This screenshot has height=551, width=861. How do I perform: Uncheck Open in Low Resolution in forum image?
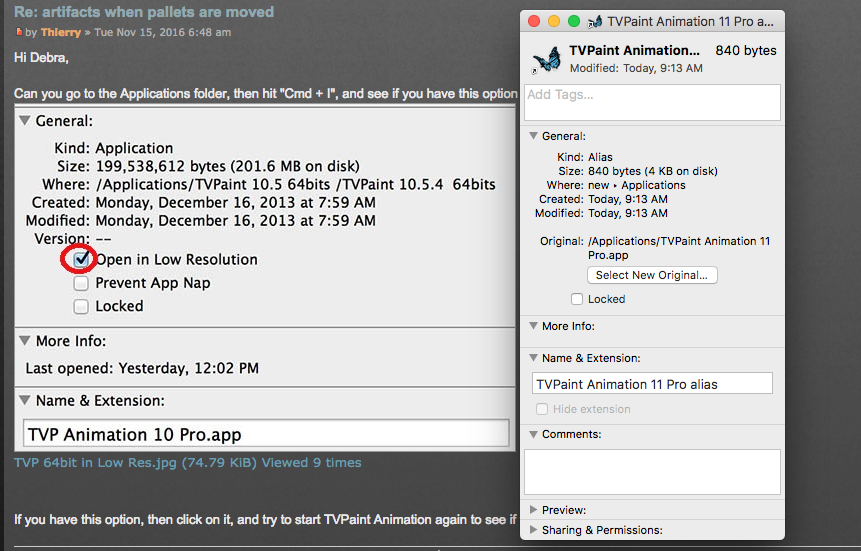(x=81, y=259)
